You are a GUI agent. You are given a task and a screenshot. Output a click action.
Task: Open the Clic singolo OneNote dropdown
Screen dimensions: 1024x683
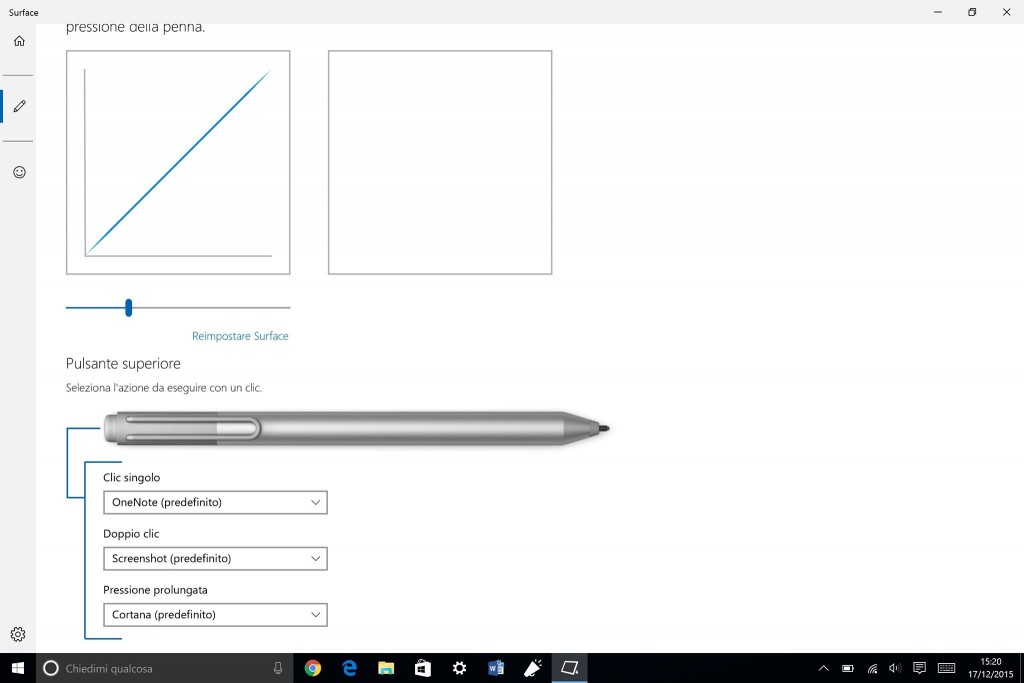215,502
